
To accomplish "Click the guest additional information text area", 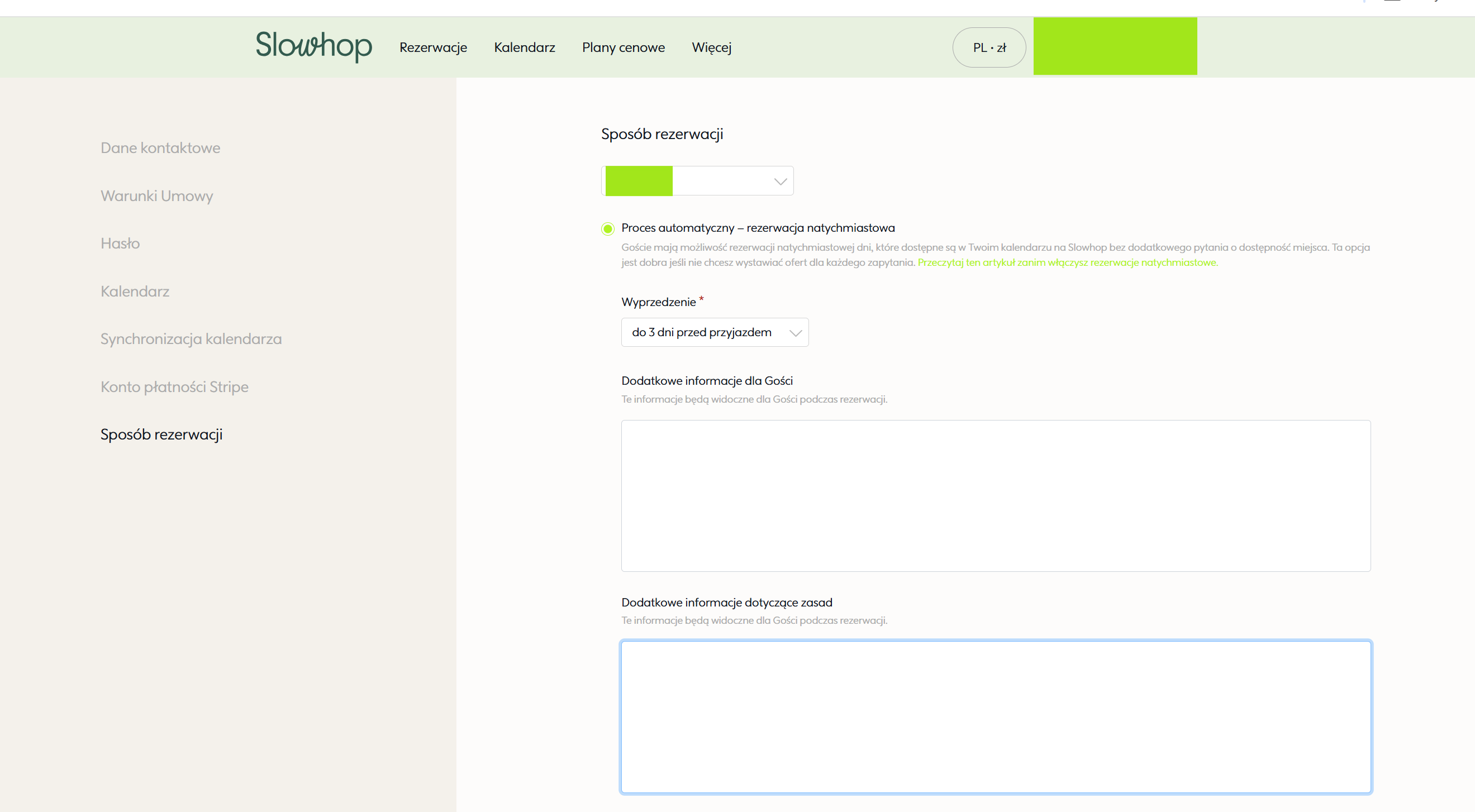I will [995, 495].
